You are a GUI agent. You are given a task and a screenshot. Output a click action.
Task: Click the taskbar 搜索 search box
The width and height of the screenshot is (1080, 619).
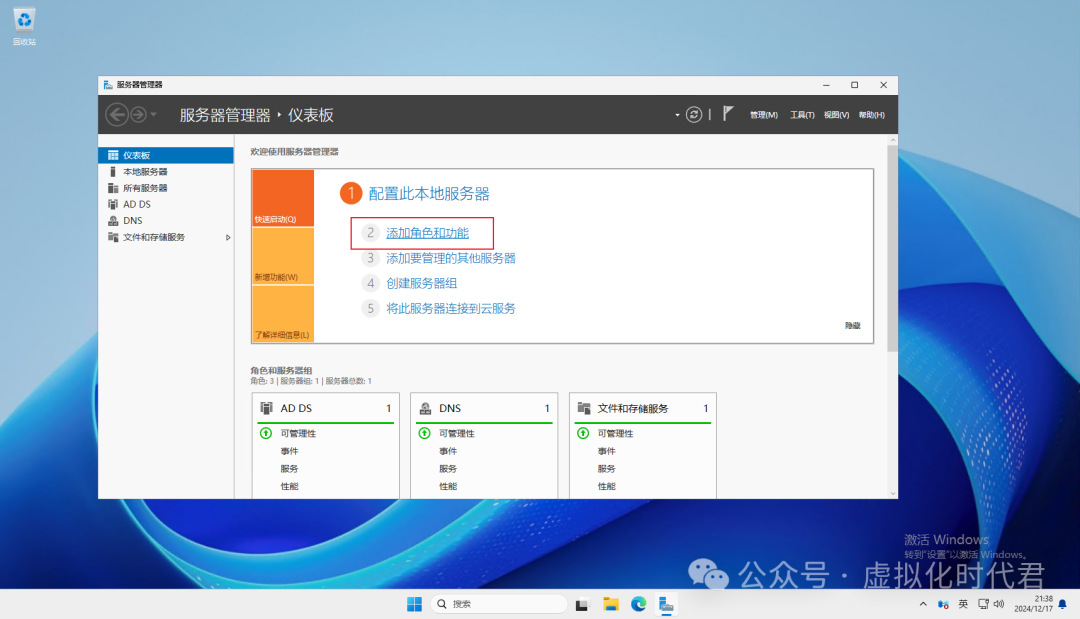500,604
